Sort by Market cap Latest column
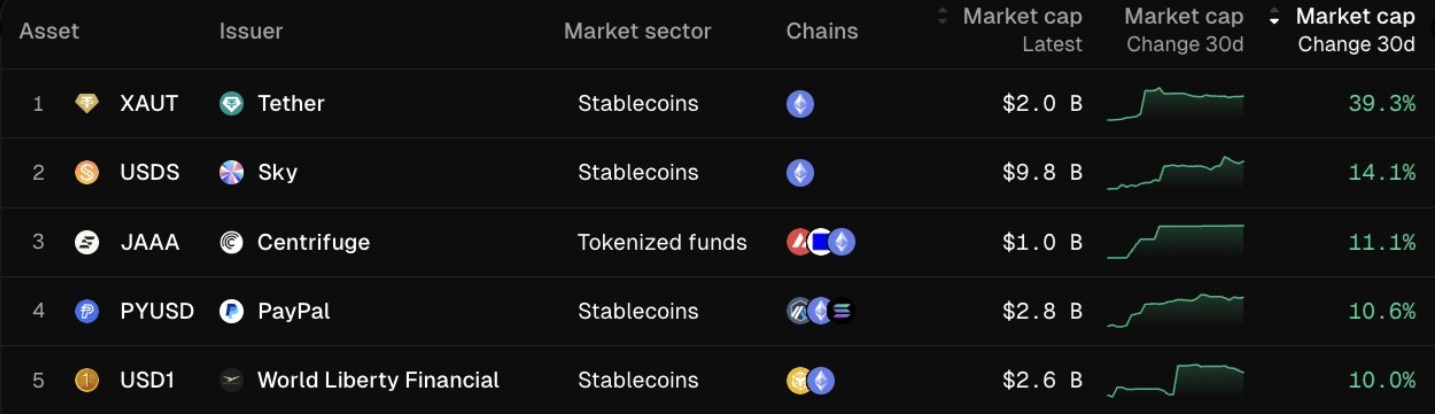Screen dimensions: 1435x414 [x=1020, y=17]
